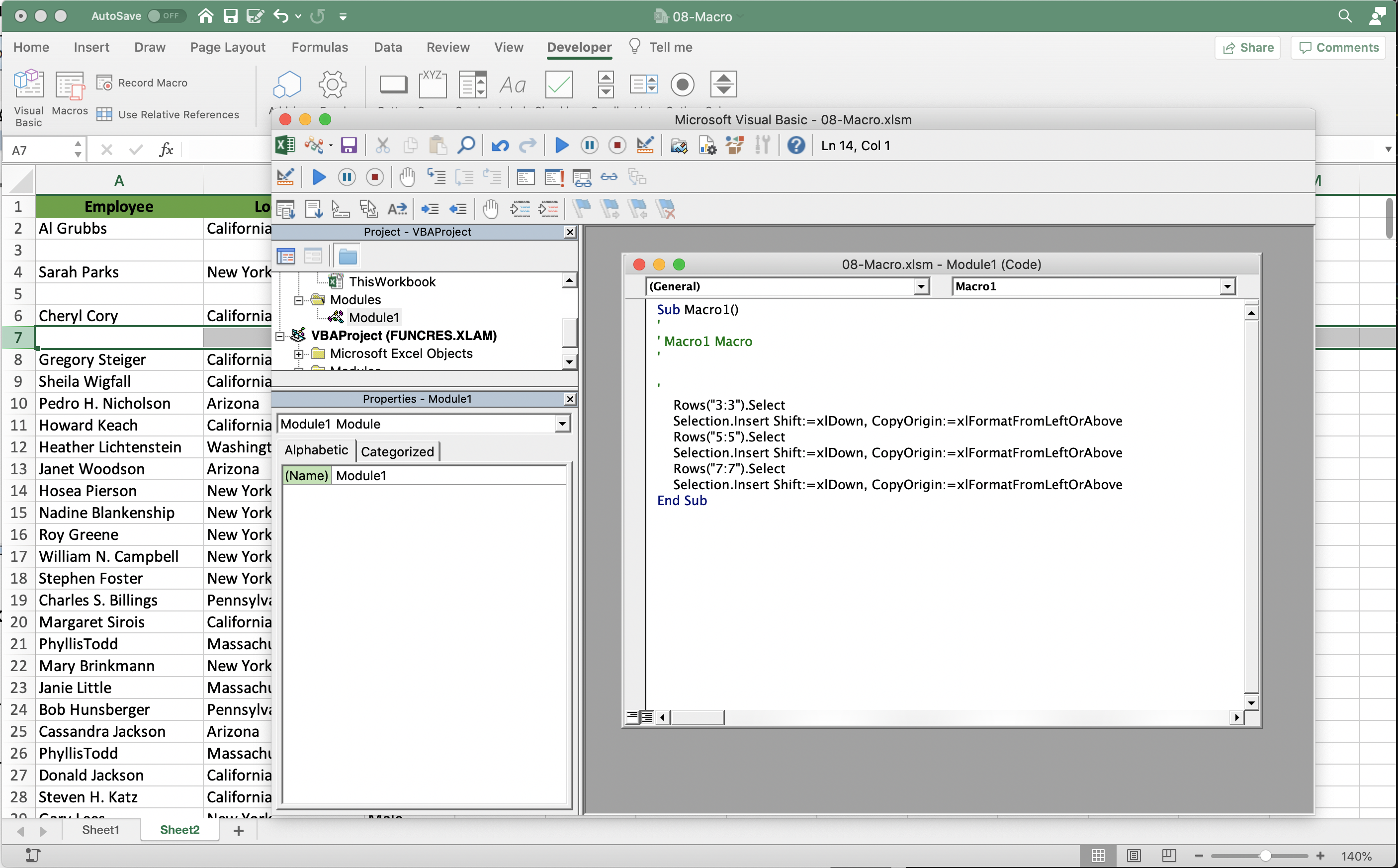Switch to the Alphabetic properties tab

[316, 450]
